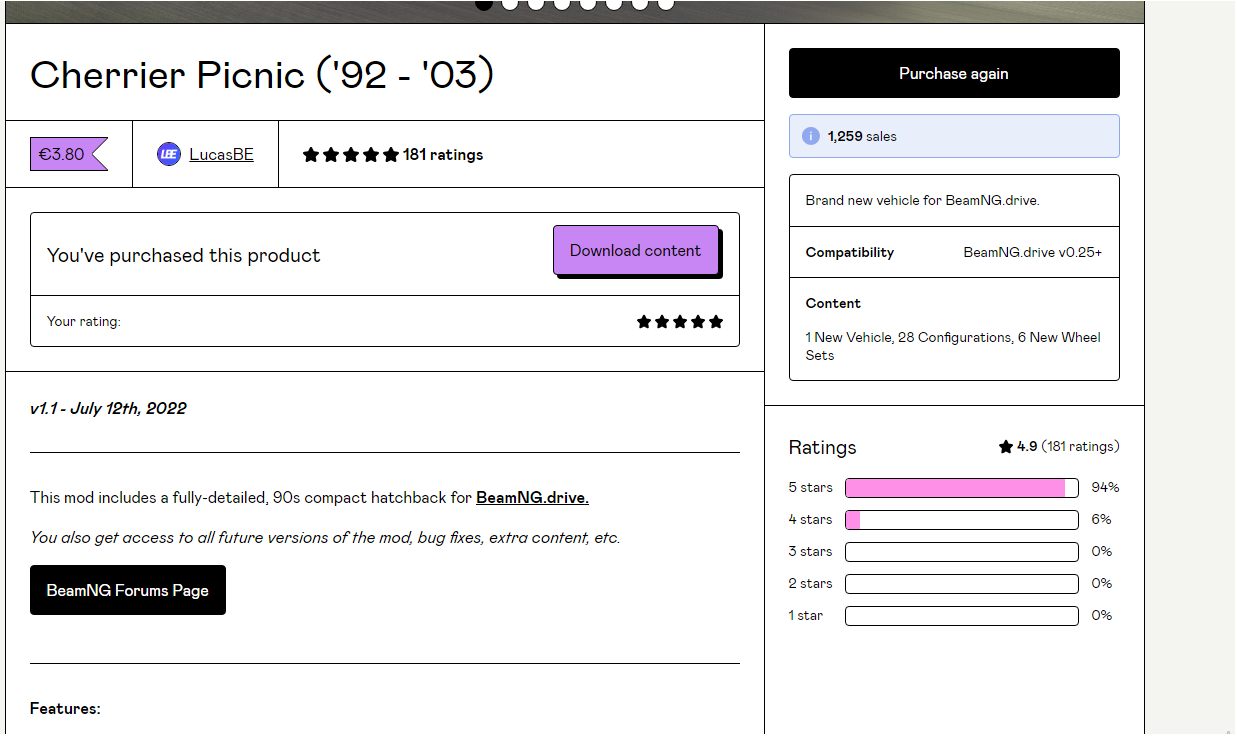Screen dimensions: 1237x737
Task: Open the BeamNG Forums Page button
Action: click(x=128, y=590)
